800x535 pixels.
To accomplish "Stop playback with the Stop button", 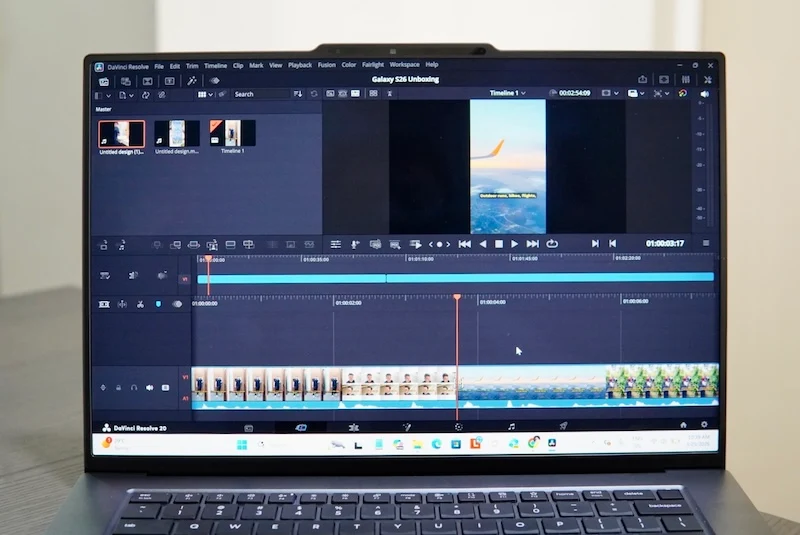I will click(x=498, y=244).
